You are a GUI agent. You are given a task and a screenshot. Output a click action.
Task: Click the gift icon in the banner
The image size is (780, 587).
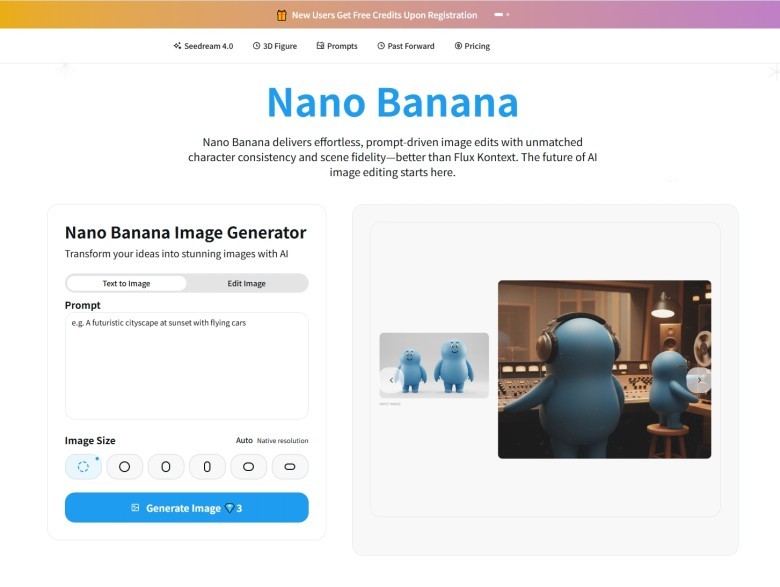pos(281,15)
